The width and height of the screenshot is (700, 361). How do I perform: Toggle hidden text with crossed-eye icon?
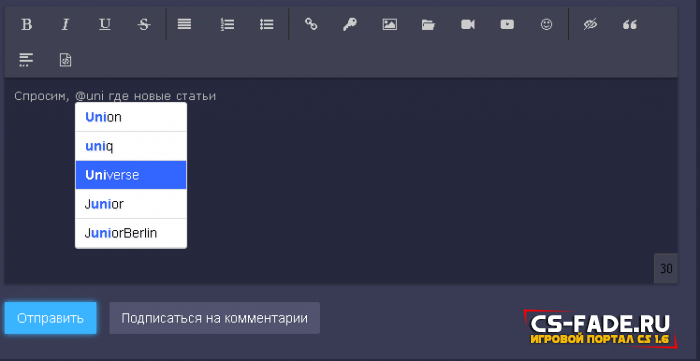pyautogui.click(x=590, y=25)
